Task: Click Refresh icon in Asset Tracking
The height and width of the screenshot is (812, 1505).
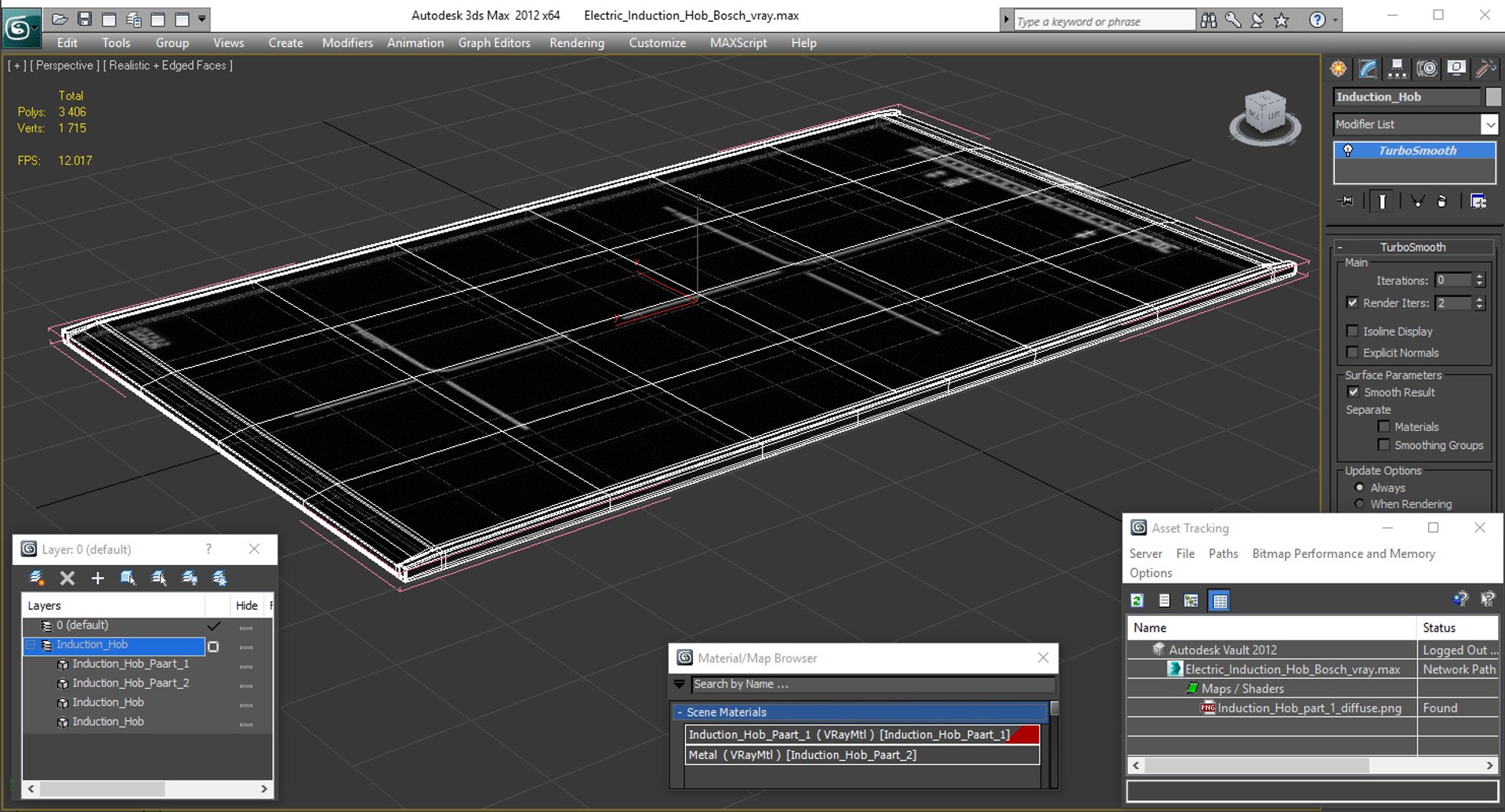Action: [x=1137, y=600]
